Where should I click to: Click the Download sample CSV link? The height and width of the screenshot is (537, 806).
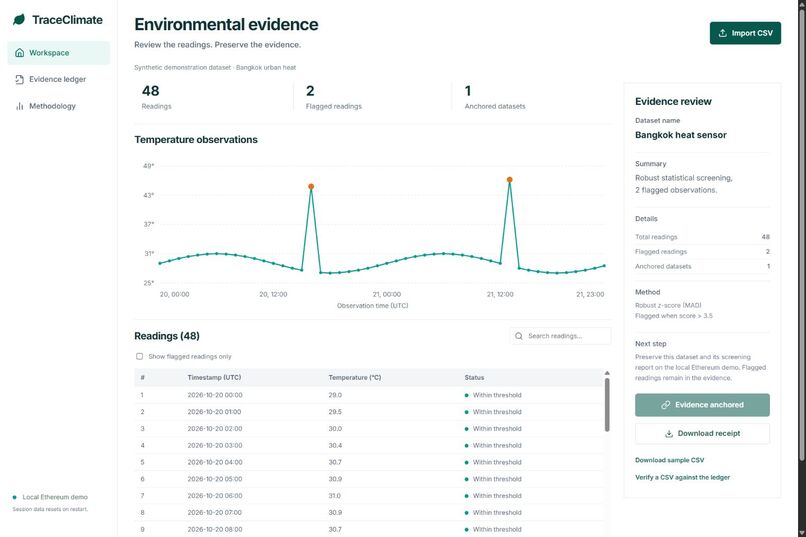(x=669, y=460)
